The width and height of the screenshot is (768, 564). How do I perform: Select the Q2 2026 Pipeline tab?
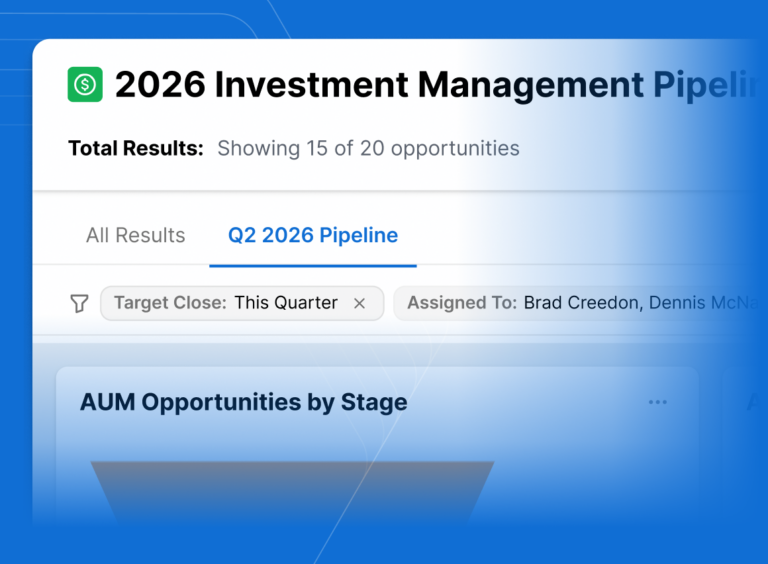coord(313,235)
